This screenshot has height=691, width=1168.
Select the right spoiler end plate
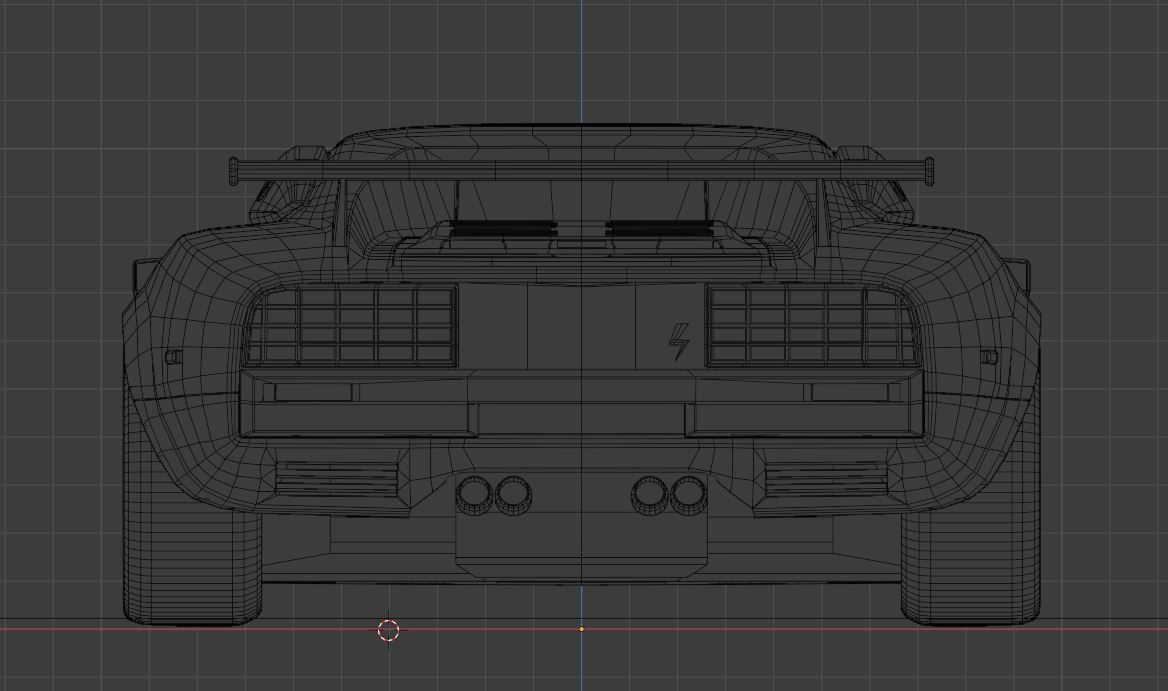(929, 171)
